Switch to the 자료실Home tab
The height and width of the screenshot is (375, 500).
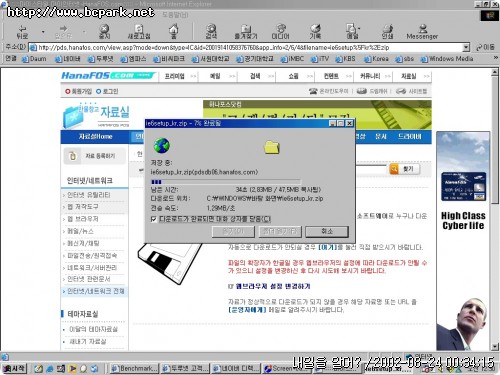[x=95, y=137]
